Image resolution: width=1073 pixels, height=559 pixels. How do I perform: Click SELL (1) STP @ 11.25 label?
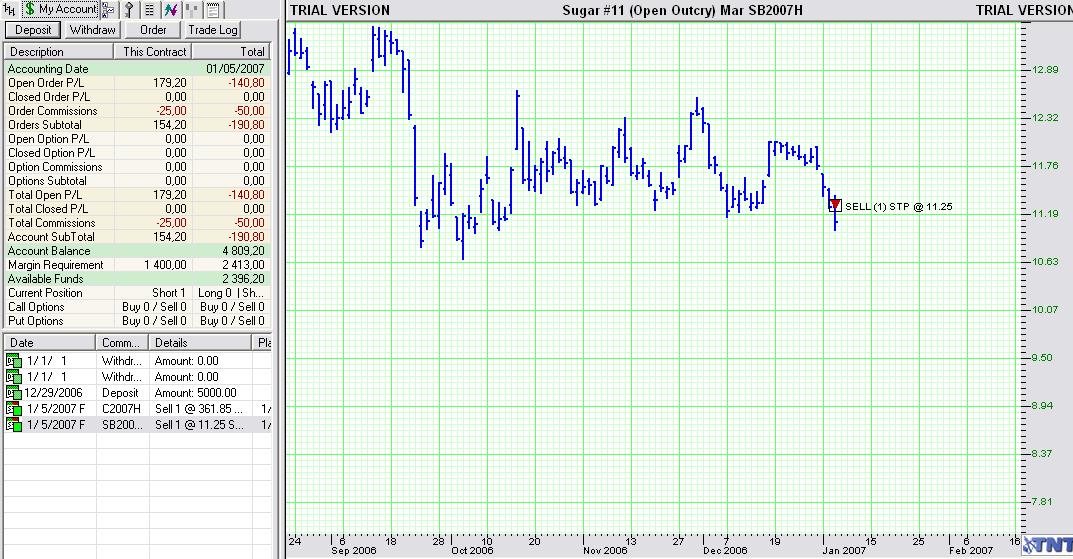[x=899, y=207]
